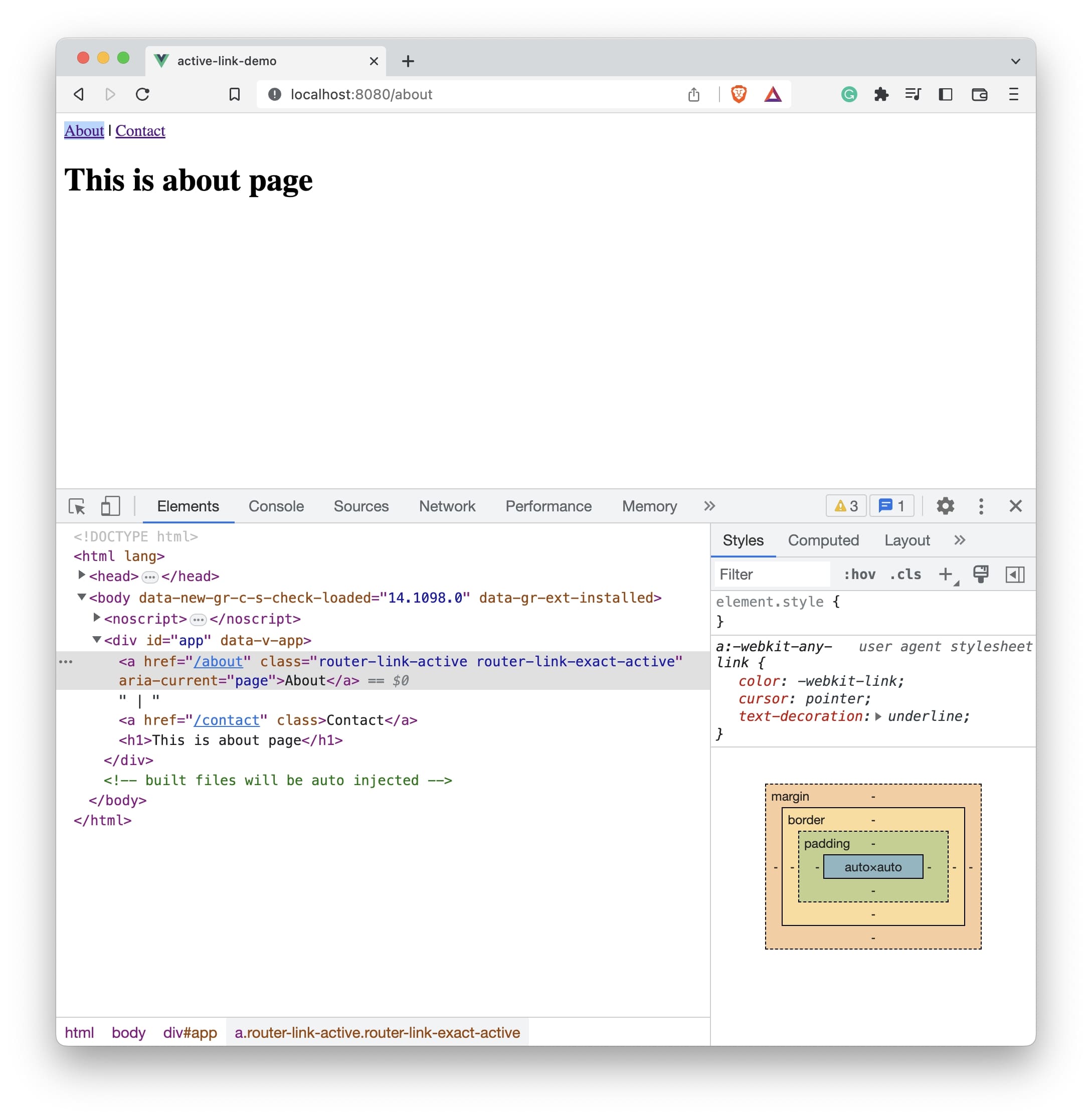The height and width of the screenshot is (1120, 1092).
Task: Open the DevTools more options menu
Action: point(981,506)
